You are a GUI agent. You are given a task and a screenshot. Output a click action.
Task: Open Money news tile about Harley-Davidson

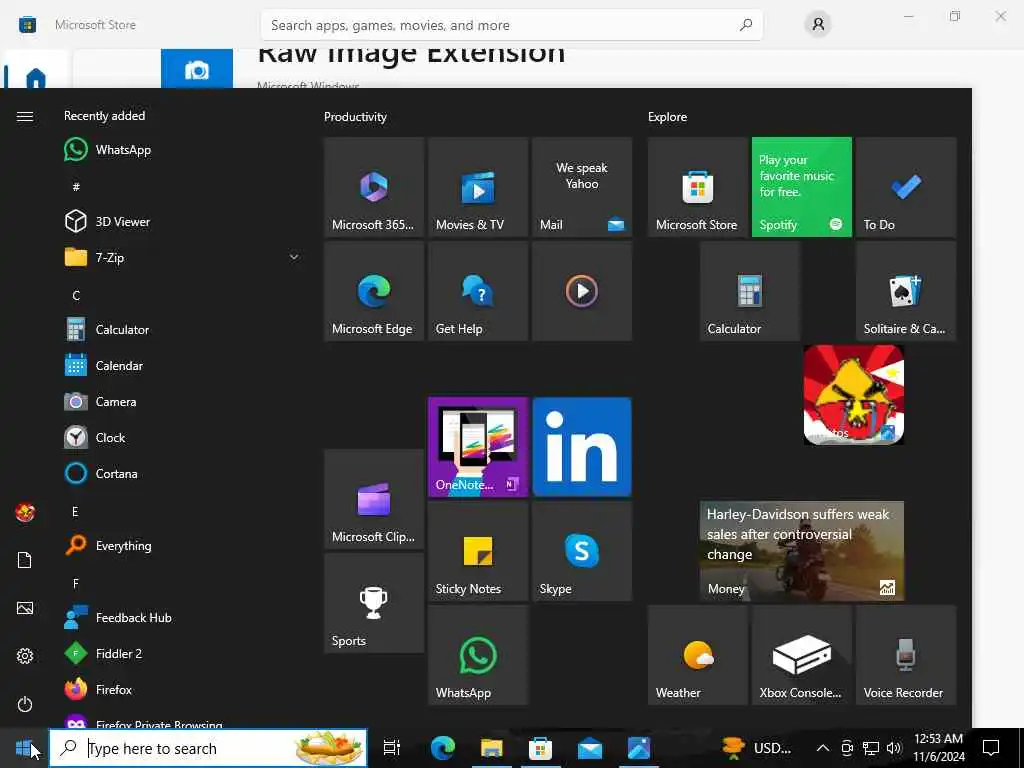point(802,551)
